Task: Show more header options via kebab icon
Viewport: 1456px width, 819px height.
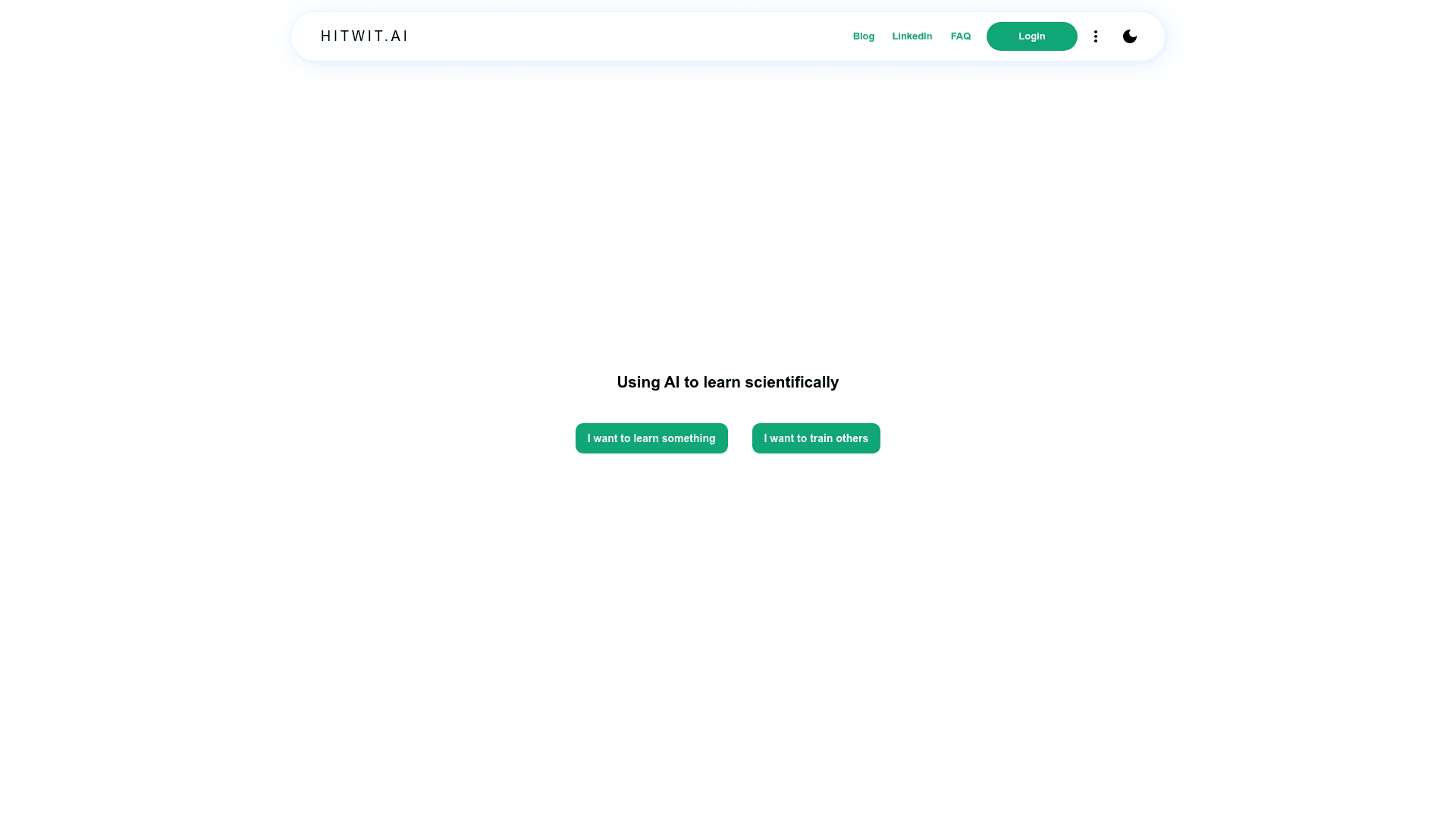Action: click(x=1095, y=36)
